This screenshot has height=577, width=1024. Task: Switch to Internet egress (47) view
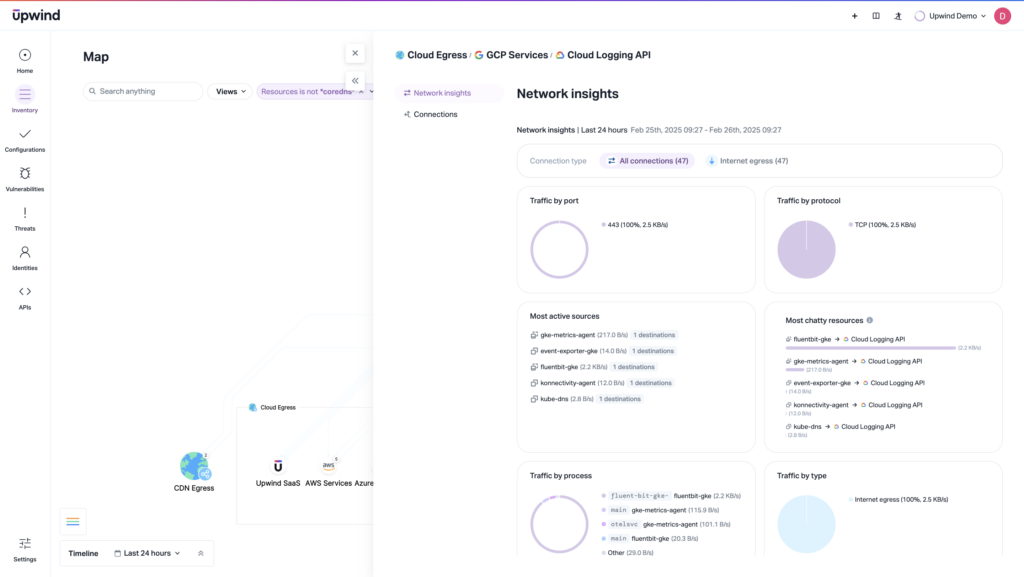coord(747,160)
